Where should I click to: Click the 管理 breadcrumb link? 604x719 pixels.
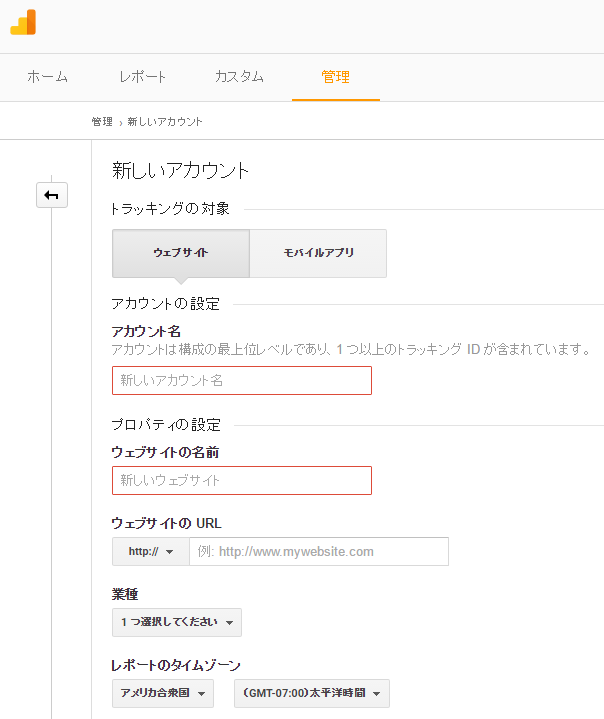coord(102,122)
